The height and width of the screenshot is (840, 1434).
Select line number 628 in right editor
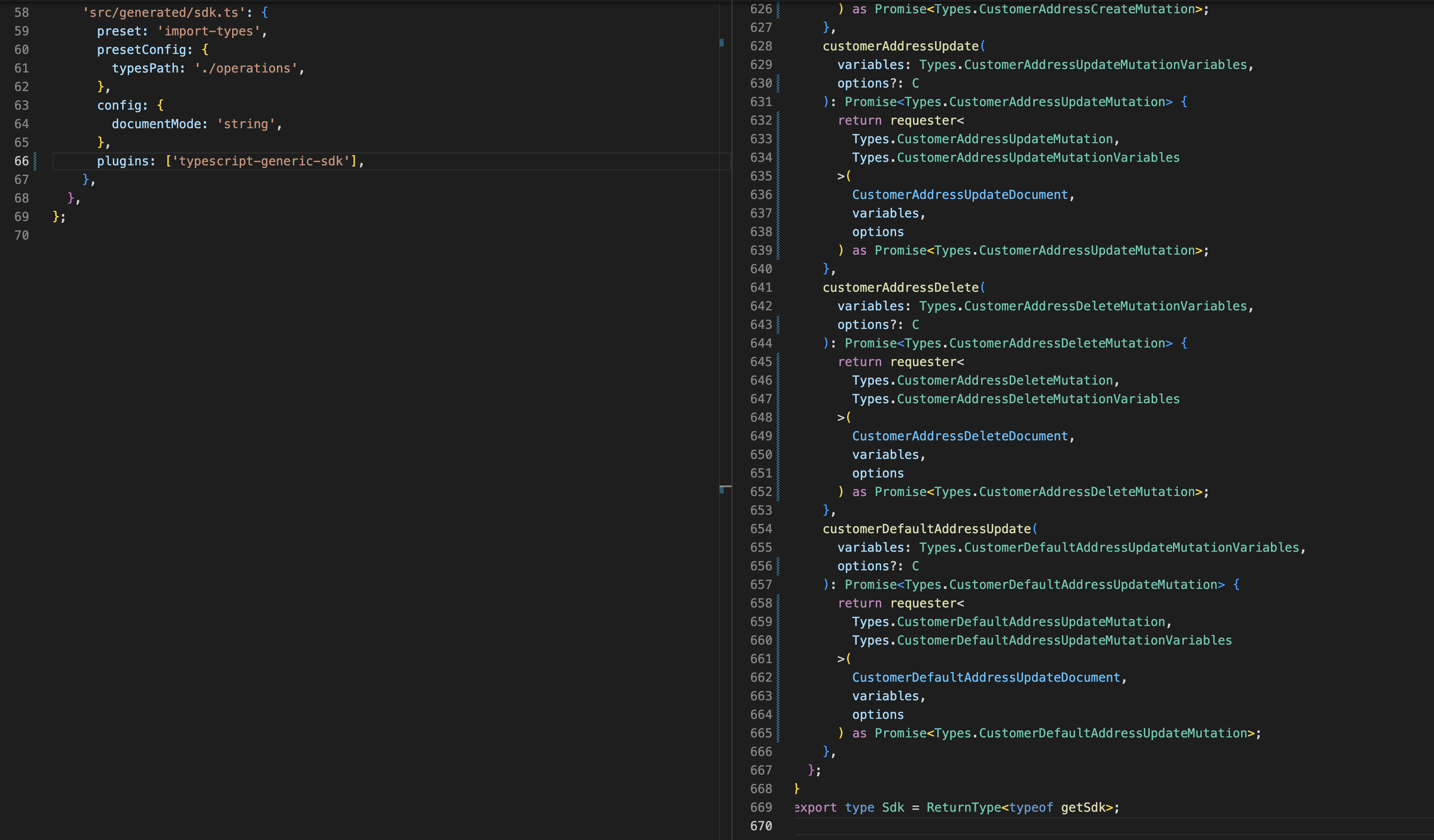pyautogui.click(x=761, y=46)
